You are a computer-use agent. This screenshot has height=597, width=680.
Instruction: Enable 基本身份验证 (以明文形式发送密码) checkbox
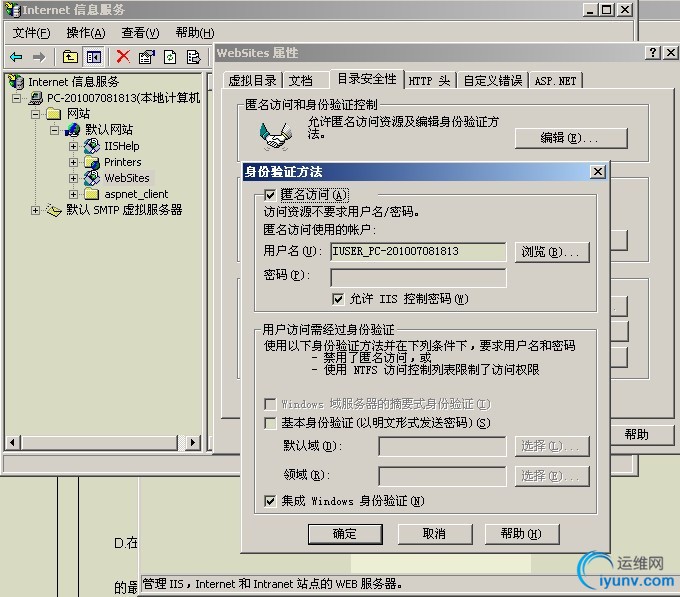pos(270,423)
